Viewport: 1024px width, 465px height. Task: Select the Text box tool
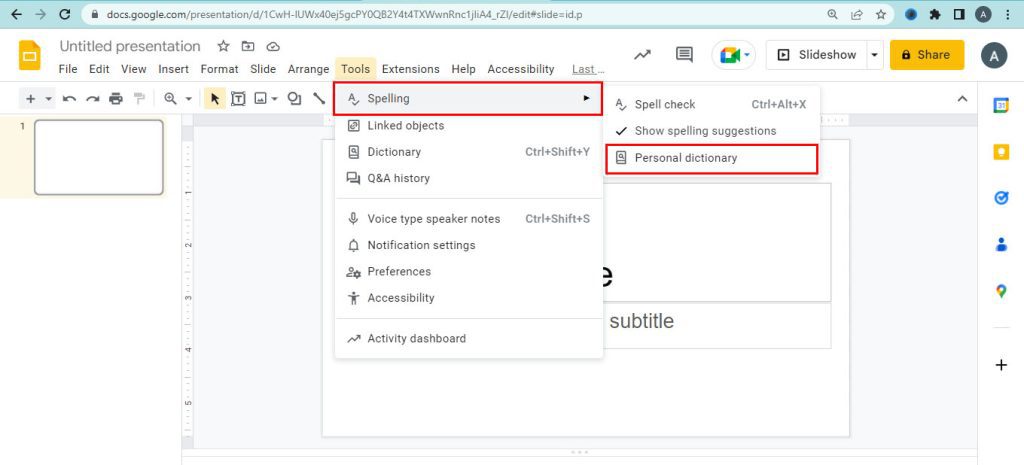(x=239, y=98)
